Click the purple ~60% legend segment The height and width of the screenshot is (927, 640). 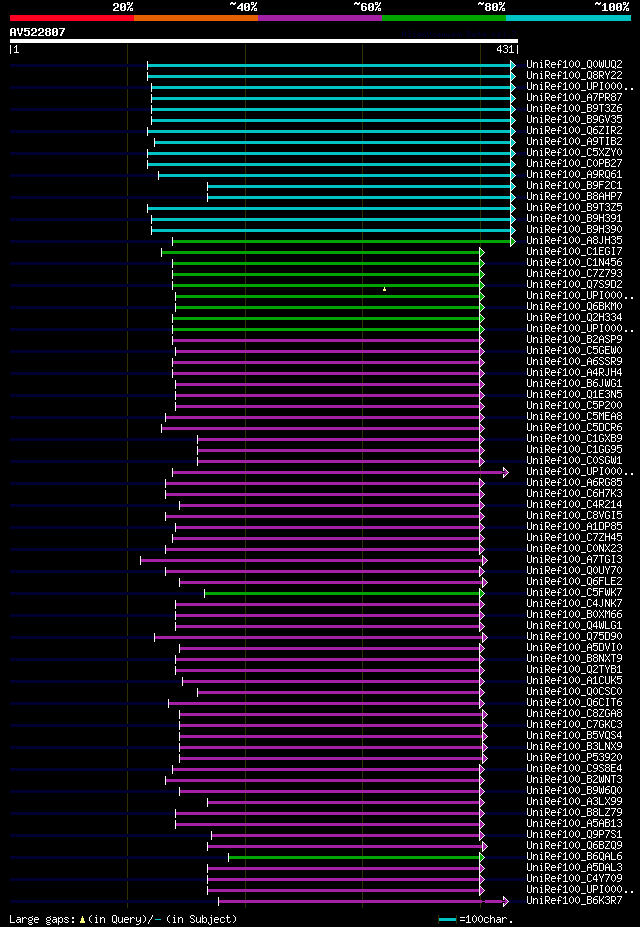(320, 18)
